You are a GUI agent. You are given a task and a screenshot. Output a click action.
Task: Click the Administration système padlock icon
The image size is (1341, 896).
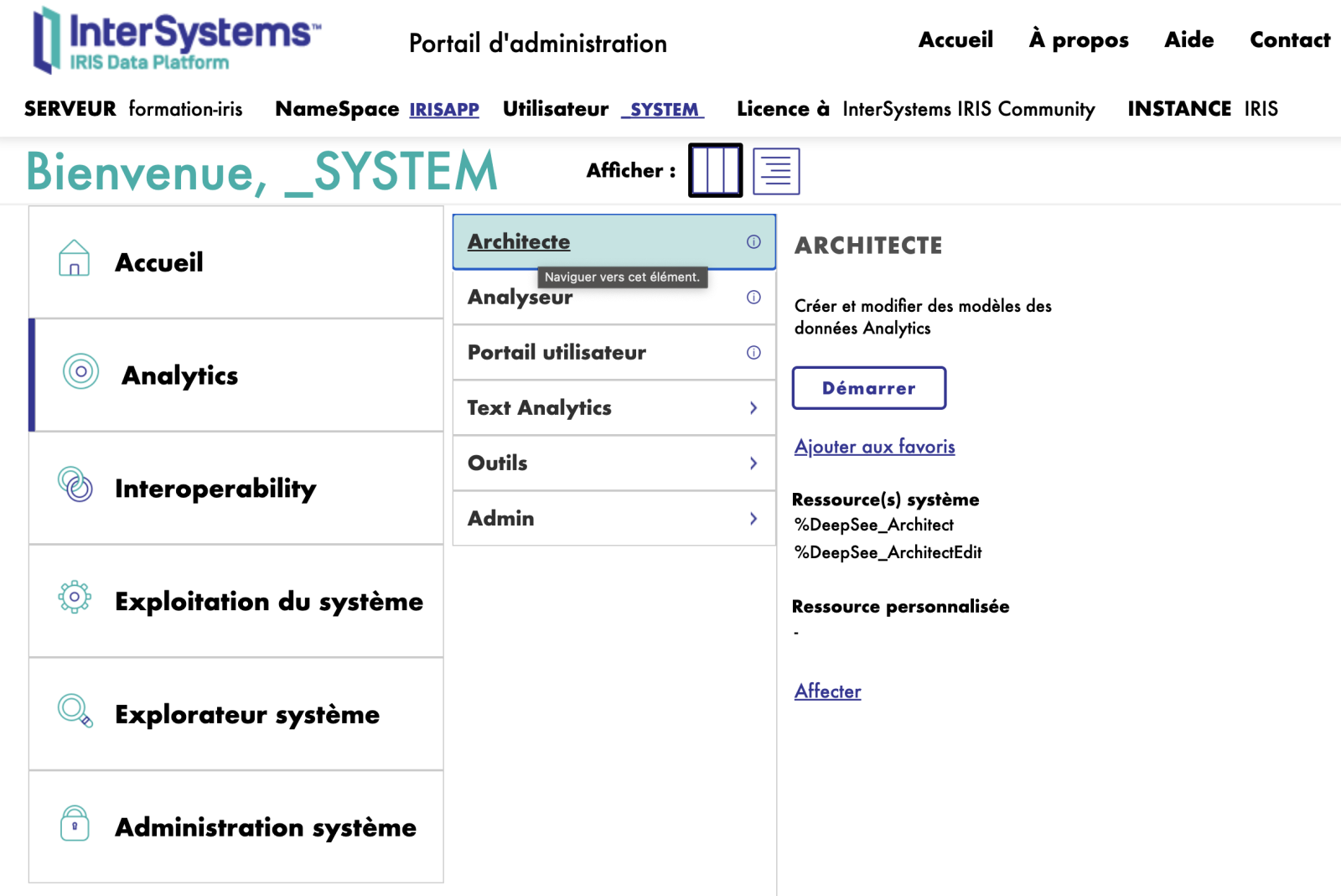pyautogui.click(x=75, y=823)
